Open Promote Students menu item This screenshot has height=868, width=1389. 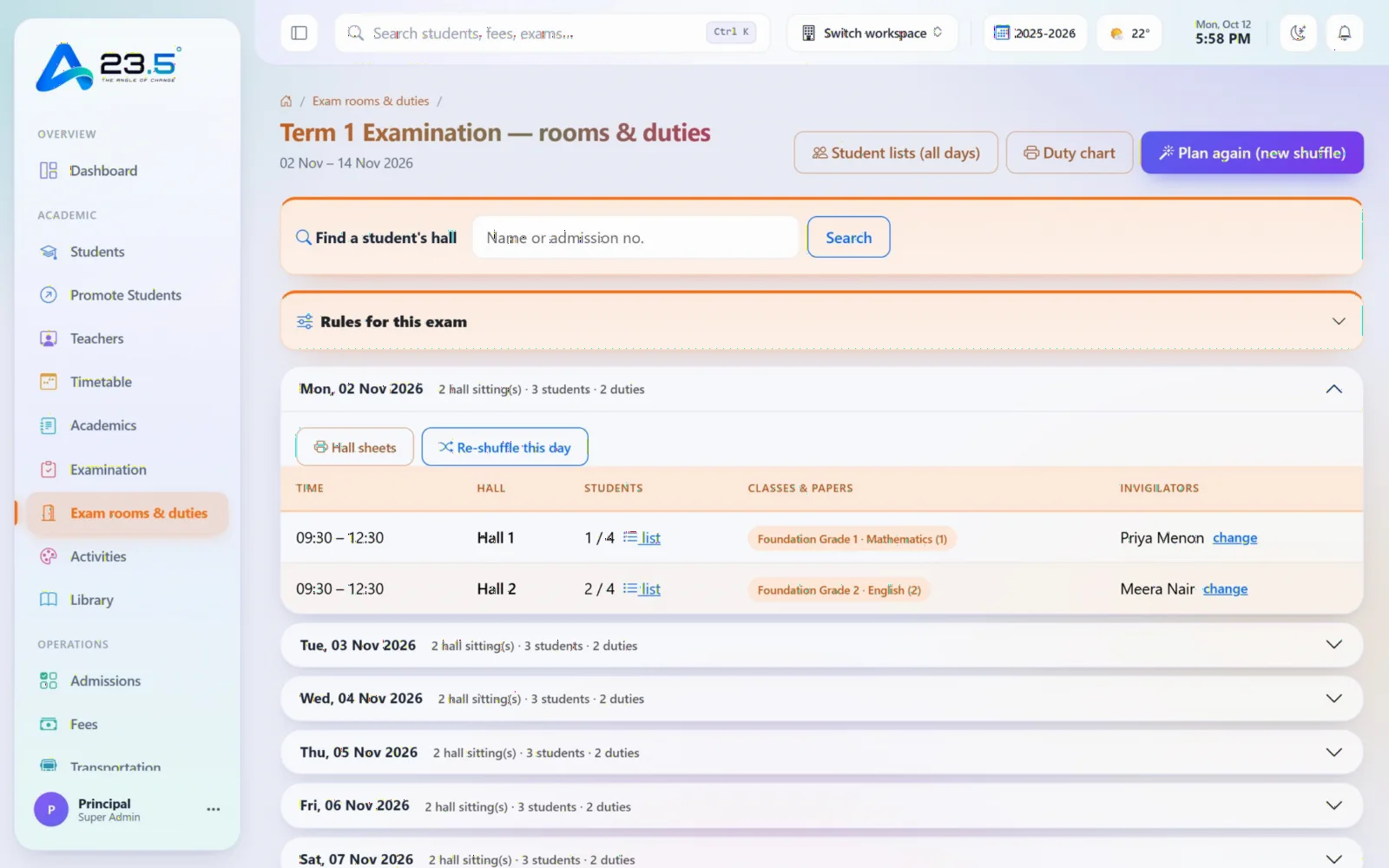127,295
